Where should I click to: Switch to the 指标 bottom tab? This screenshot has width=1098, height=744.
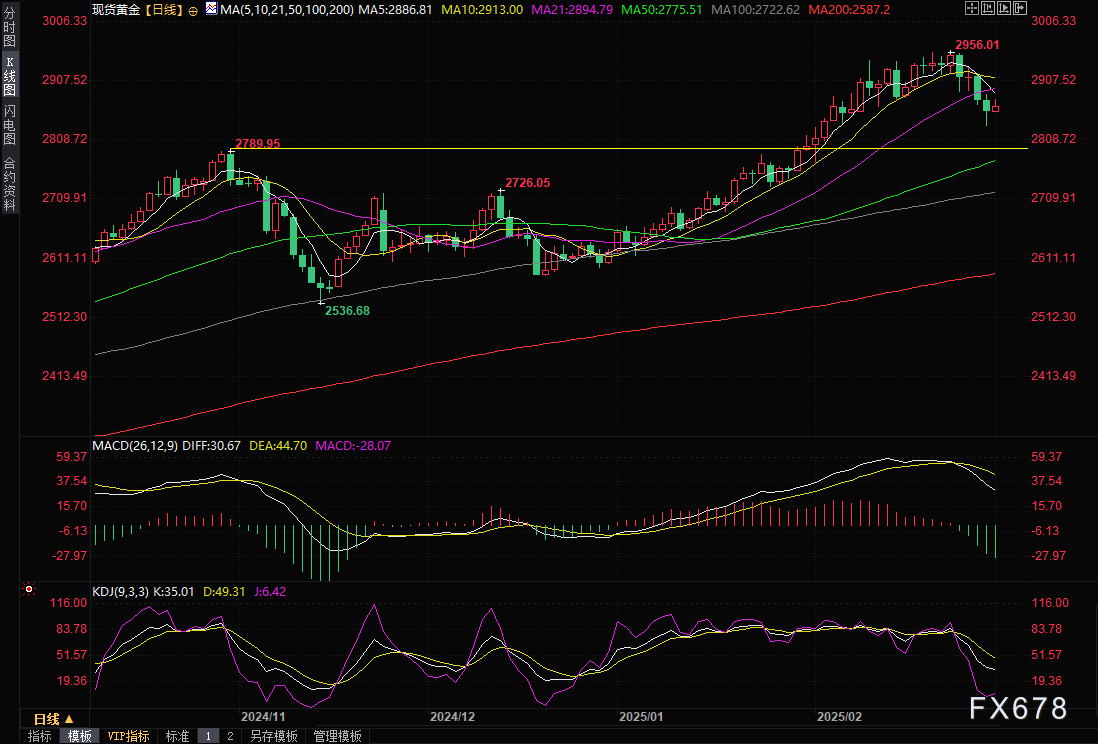pyautogui.click(x=40, y=736)
